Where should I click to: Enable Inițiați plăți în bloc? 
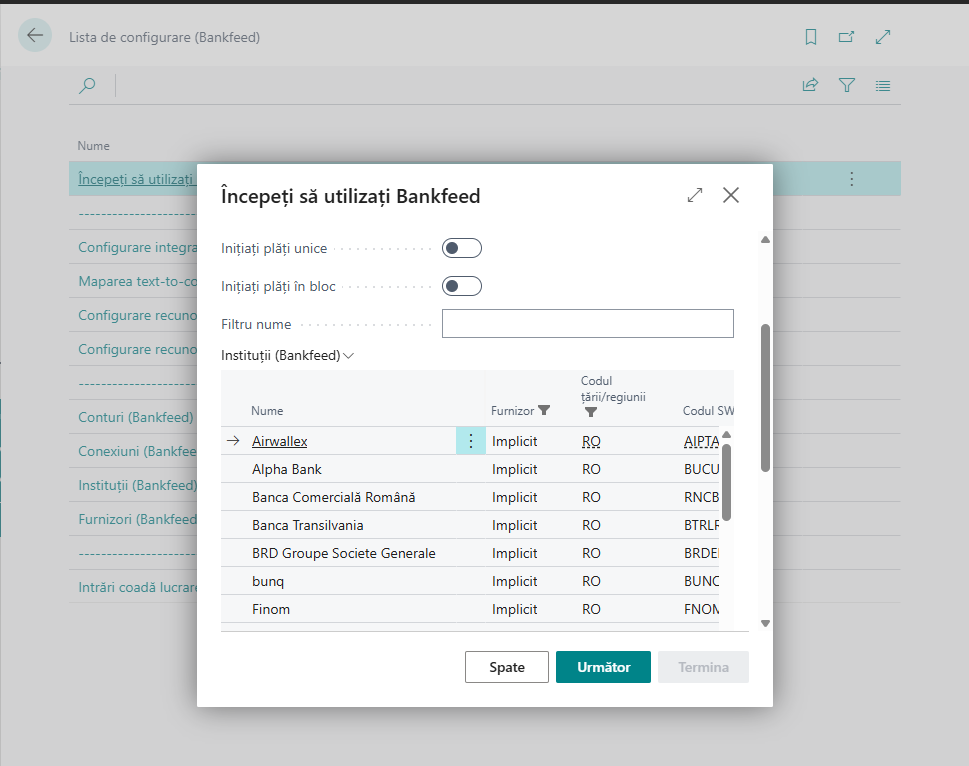click(462, 286)
